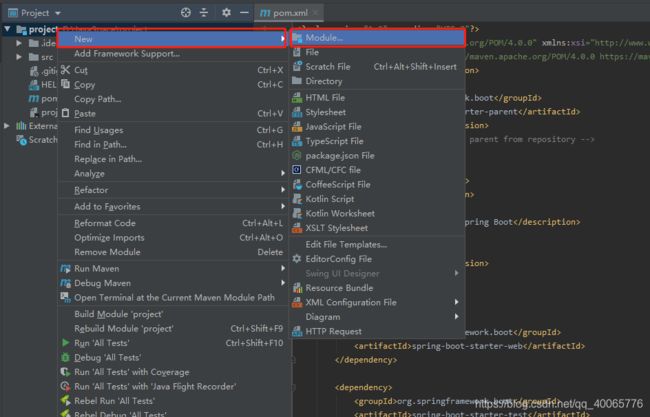Viewport: 650px width, 417px height.
Task: Select the File entry in New submenu
Action: (x=378, y=52)
